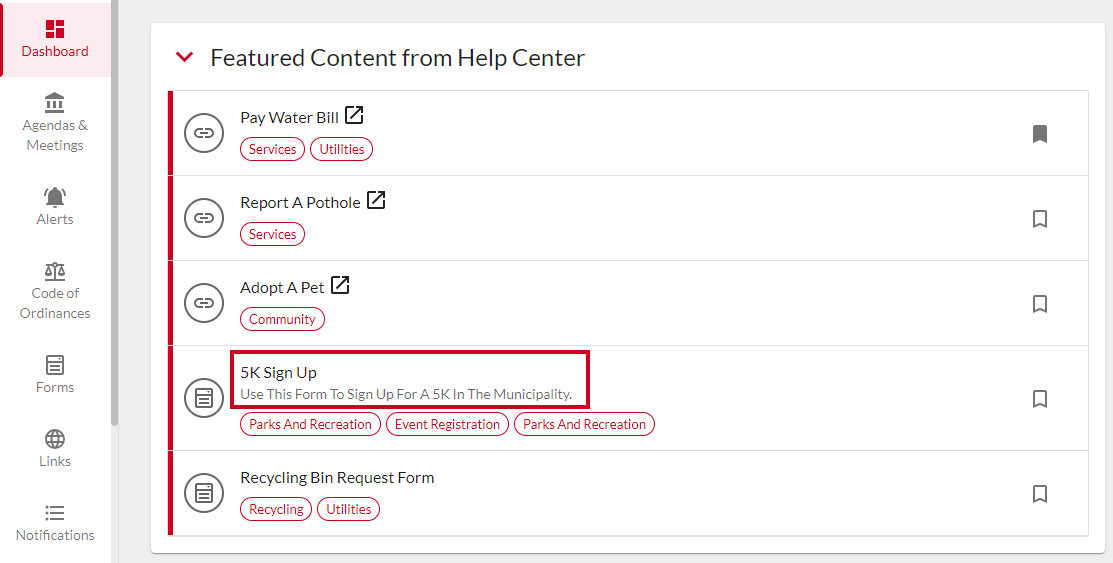Select the Community tag
Viewport: 1113px width, 563px height.
(x=283, y=319)
